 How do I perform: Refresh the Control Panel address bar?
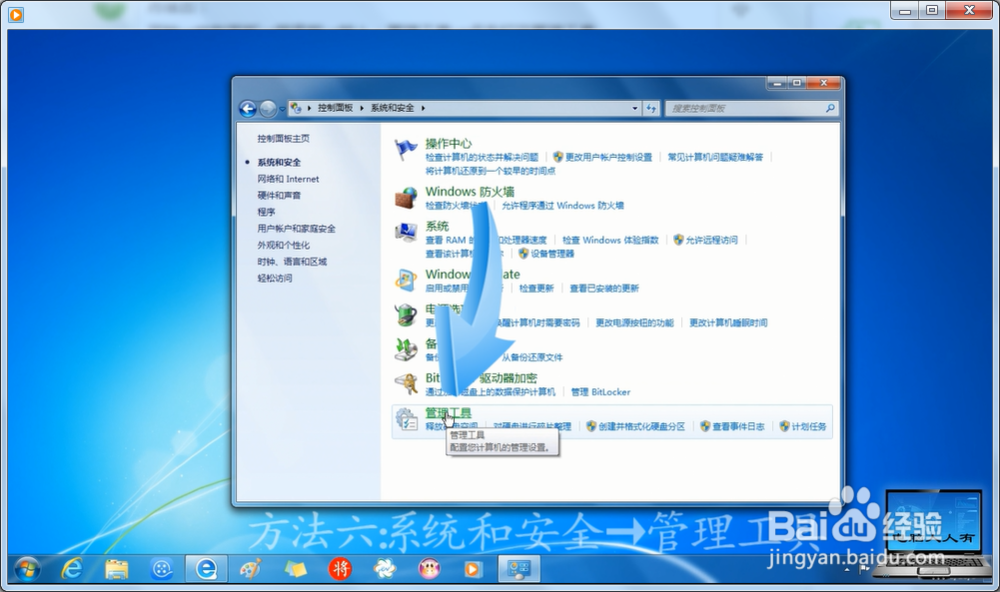[x=651, y=108]
